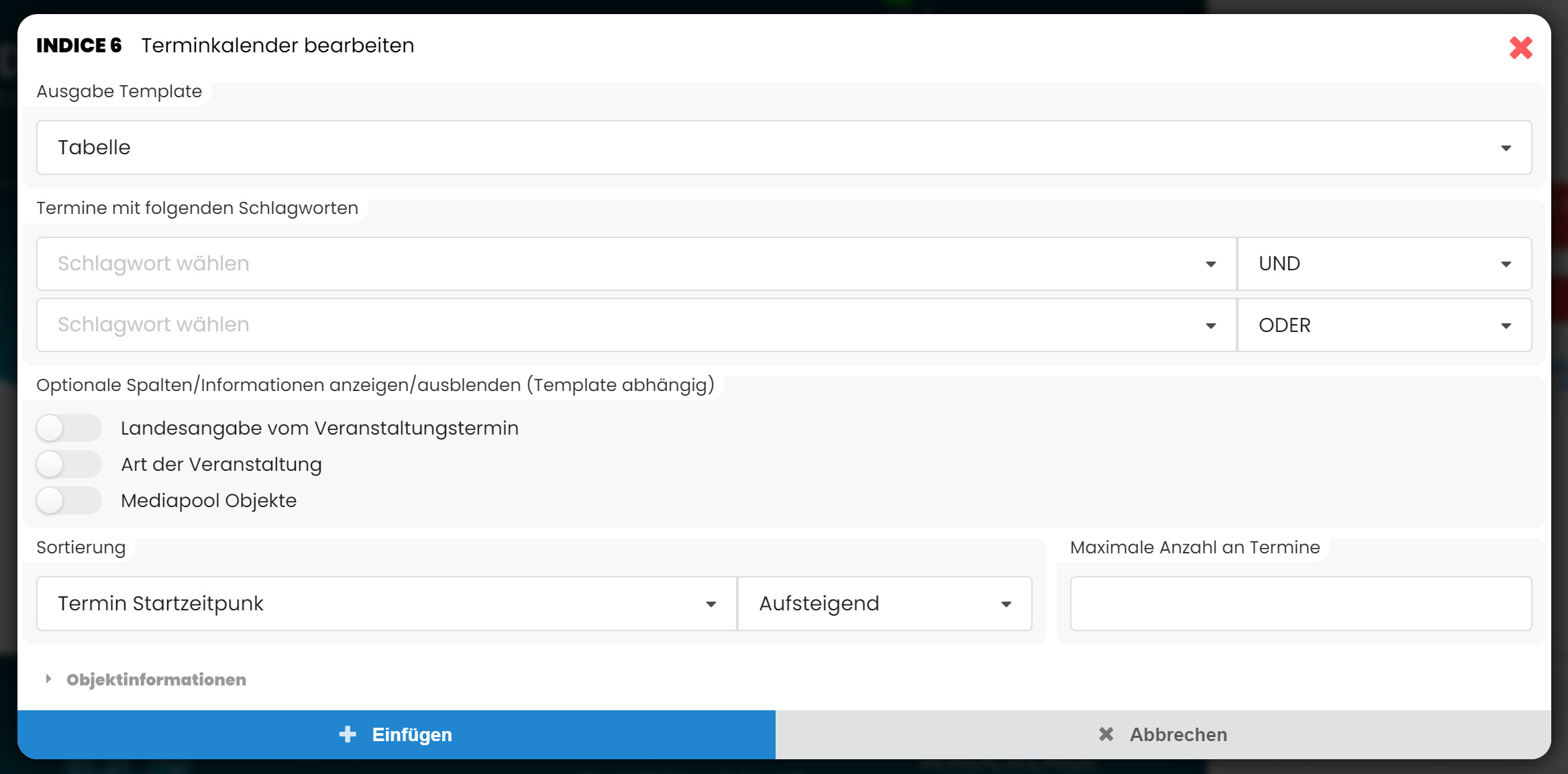The image size is (1568, 774).
Task: Close dialog with the red X icon
Action: pos(1520,48)
